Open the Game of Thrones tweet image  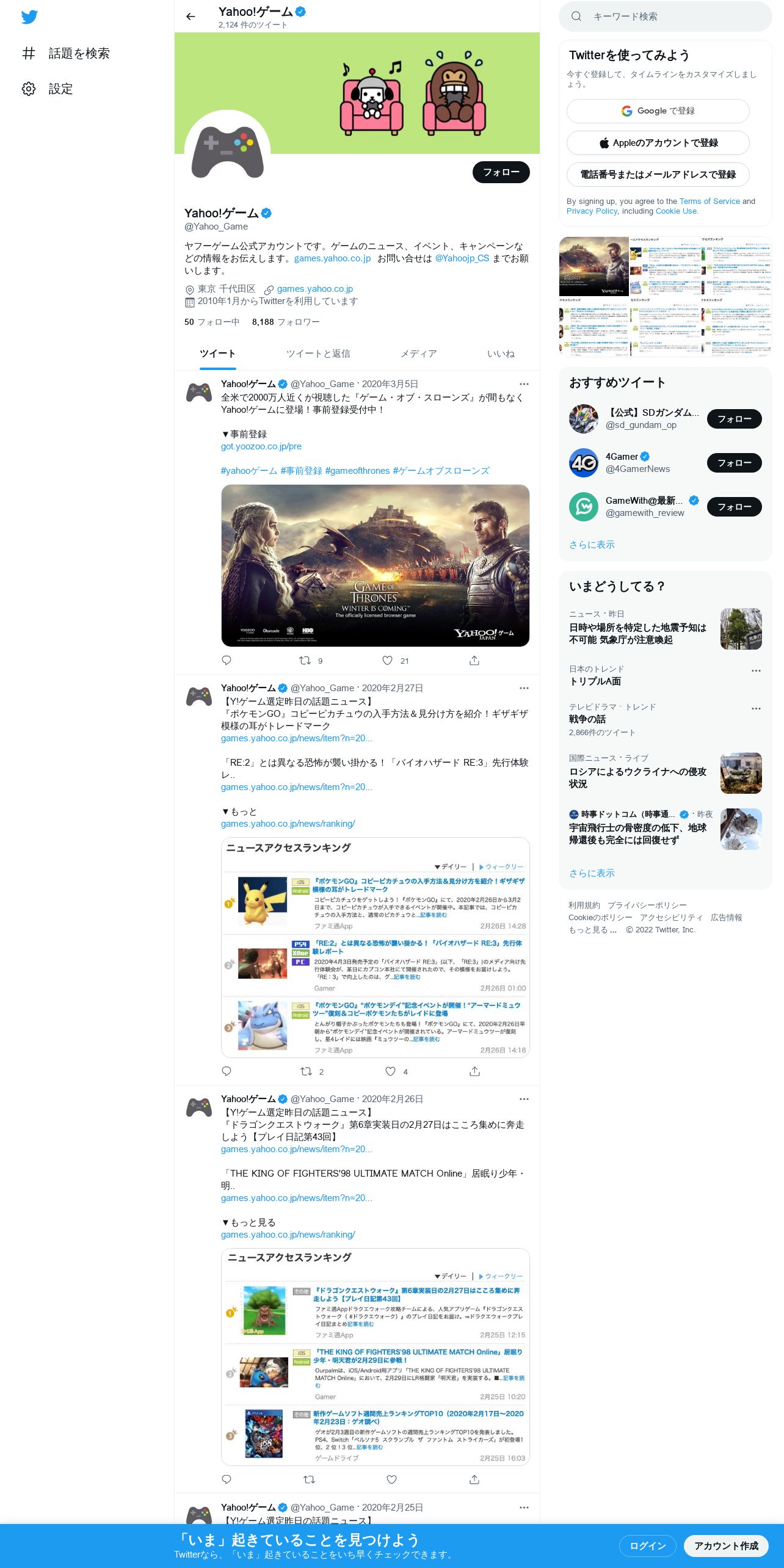click(375, 565)
